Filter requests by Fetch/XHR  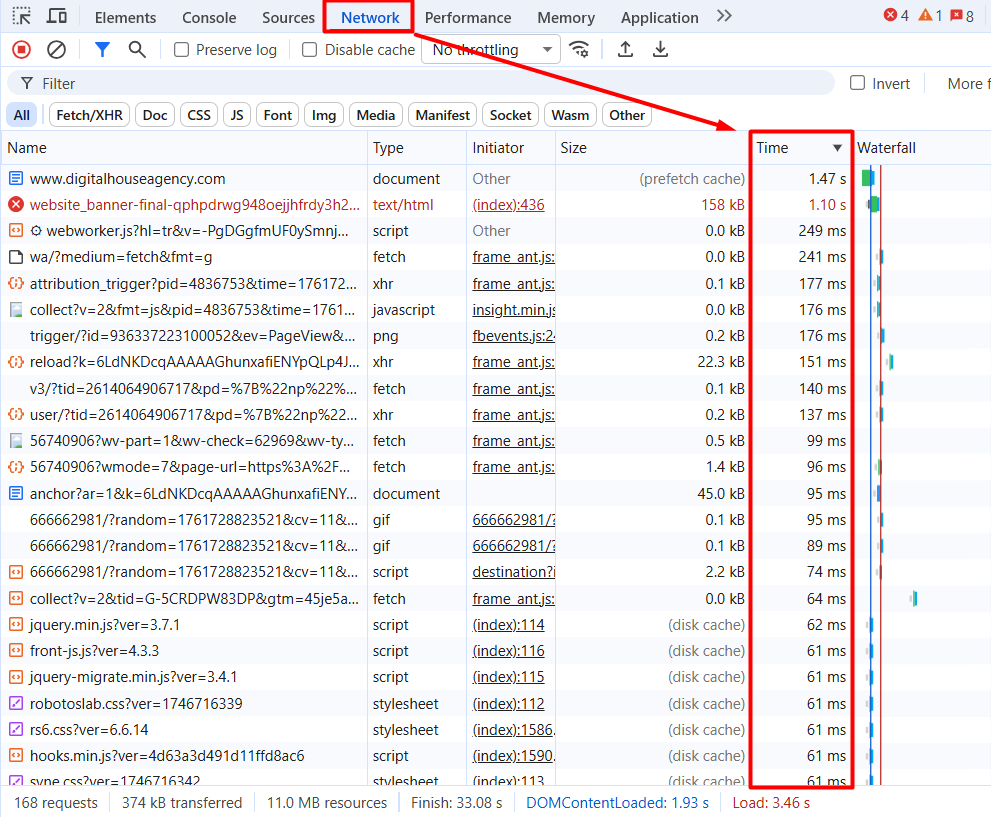coord(89,115)
